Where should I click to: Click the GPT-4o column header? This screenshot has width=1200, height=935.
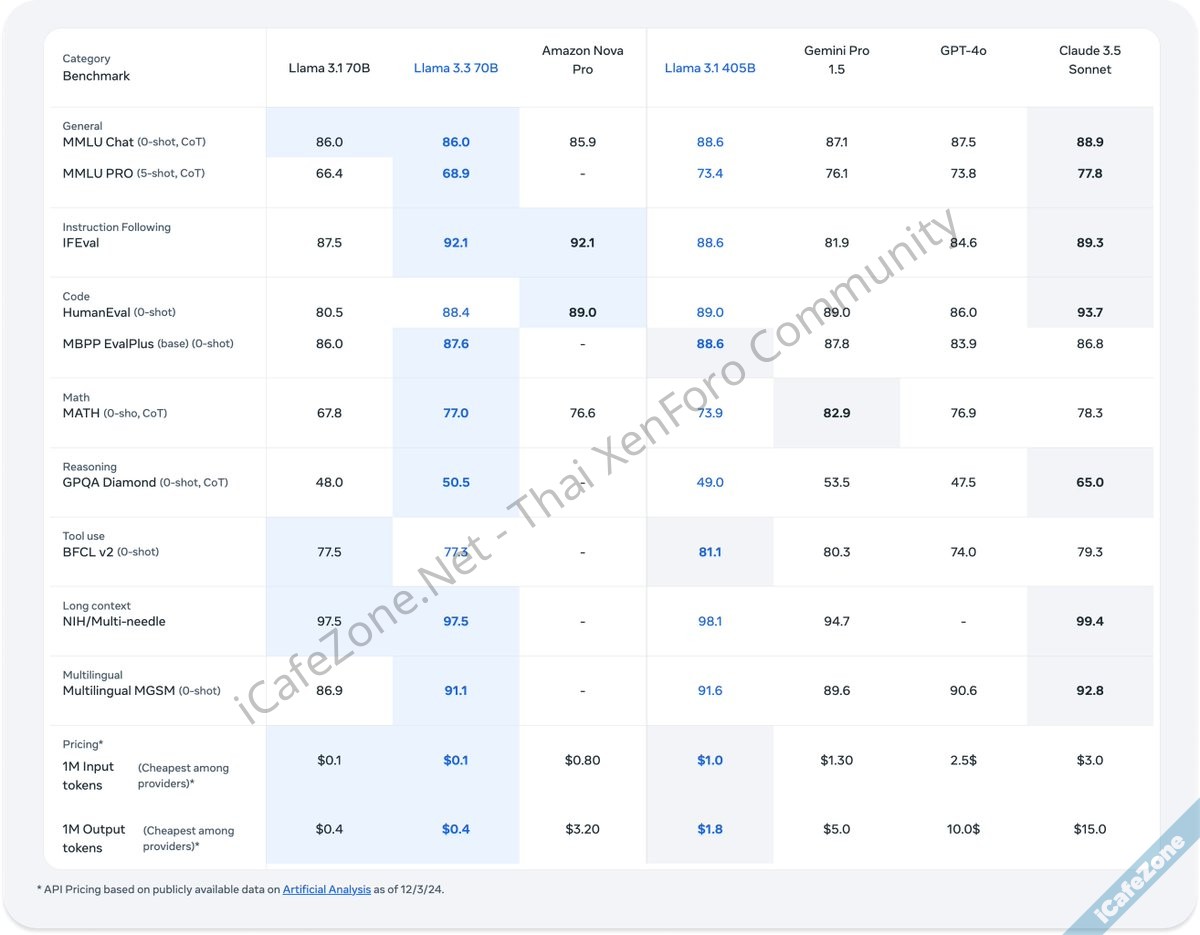tap(963, 50)
